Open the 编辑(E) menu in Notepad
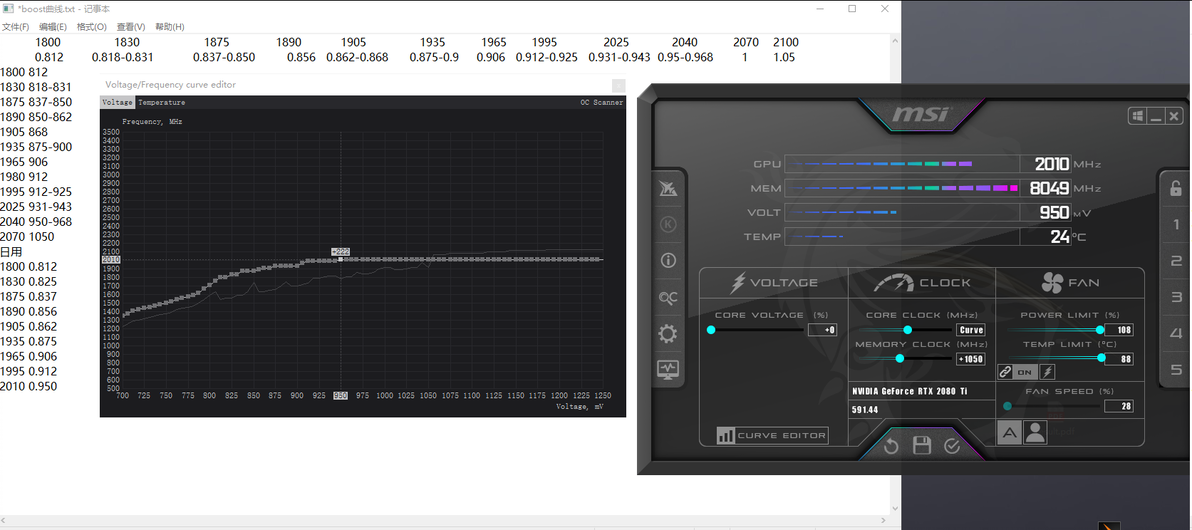 coord(54,27)
